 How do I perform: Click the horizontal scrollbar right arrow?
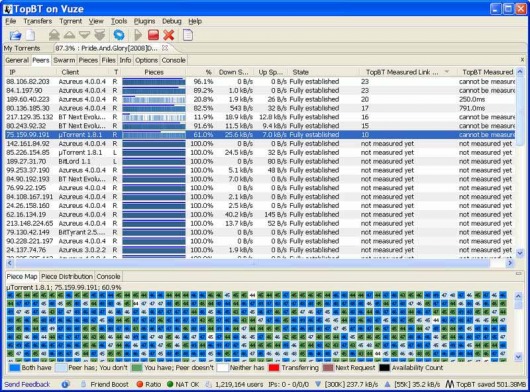(510, 263)
